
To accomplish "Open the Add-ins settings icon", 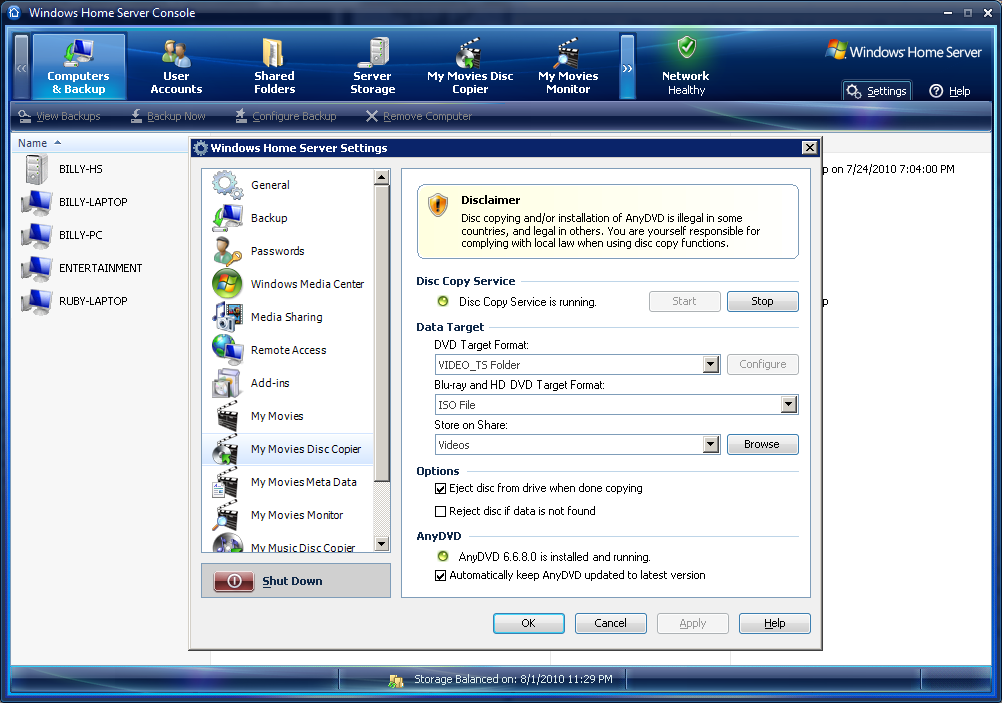I will point(227,383).
